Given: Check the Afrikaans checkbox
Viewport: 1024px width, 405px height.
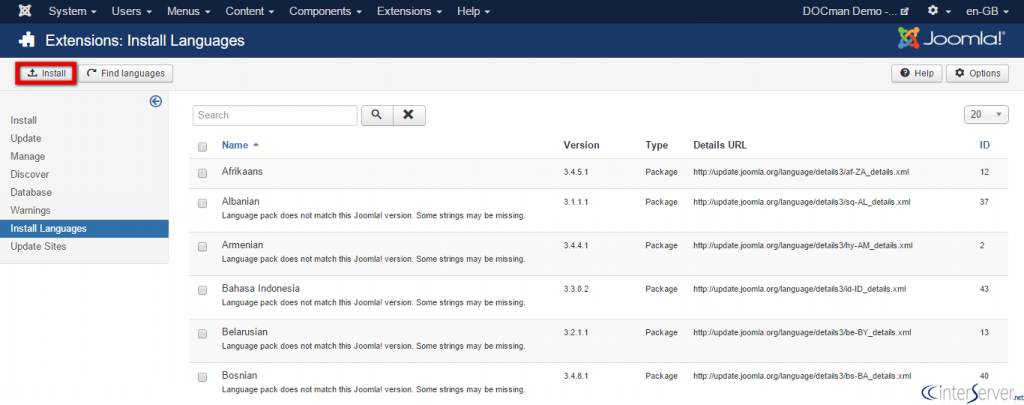Looking at the screenshot, I should [x=202, y=173].
